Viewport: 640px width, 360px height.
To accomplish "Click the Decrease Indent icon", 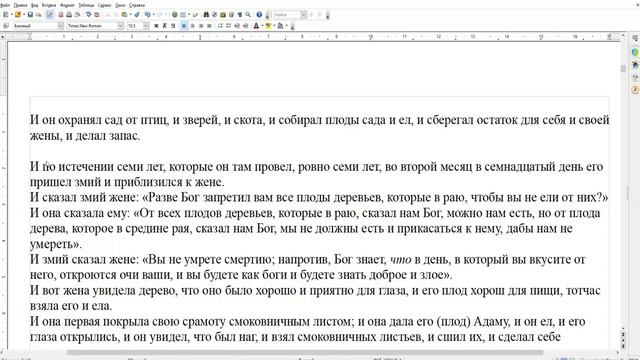I will (237, 26).
